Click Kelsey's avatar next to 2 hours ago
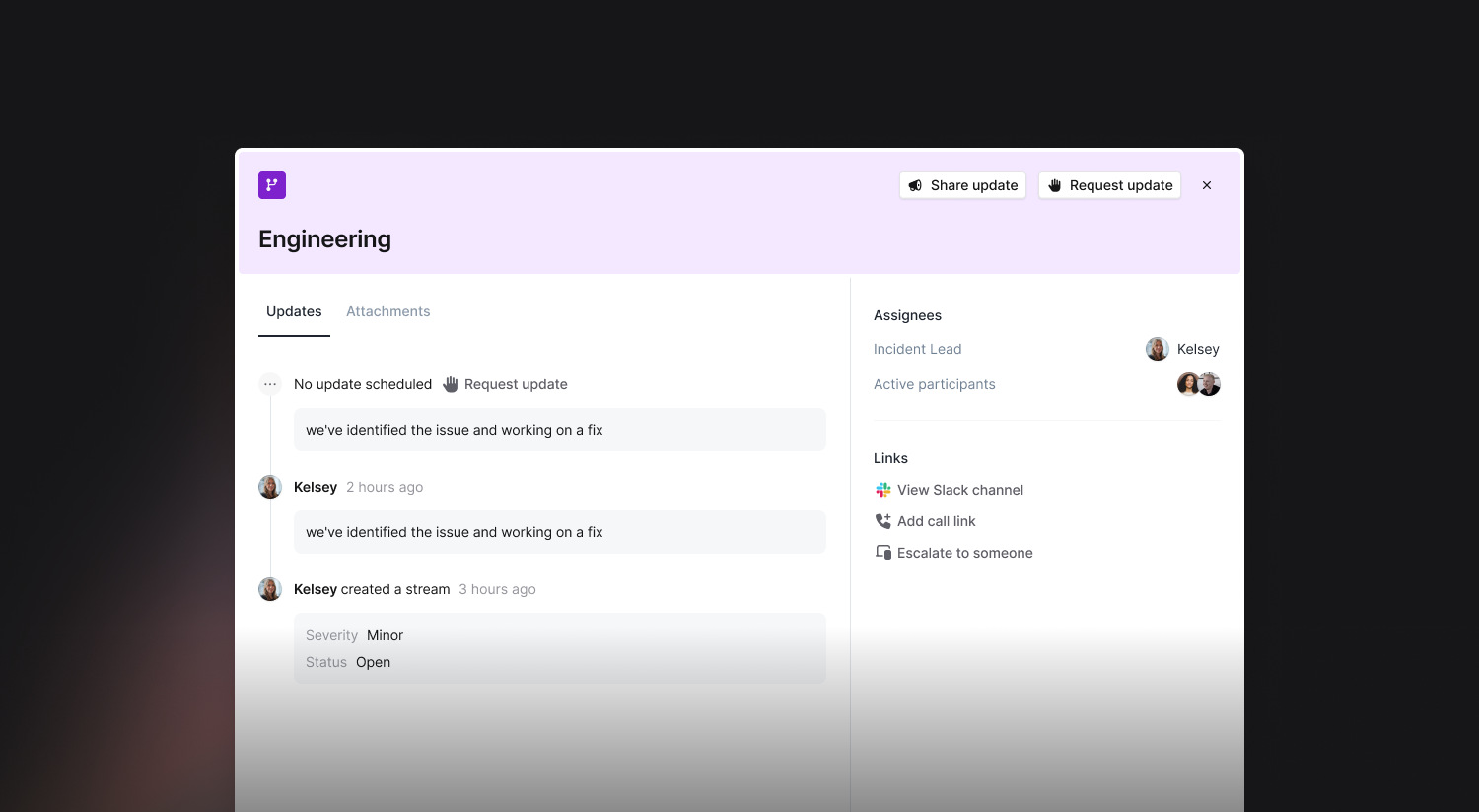This screenshot has height=812, width=1479. coord(270,487)
